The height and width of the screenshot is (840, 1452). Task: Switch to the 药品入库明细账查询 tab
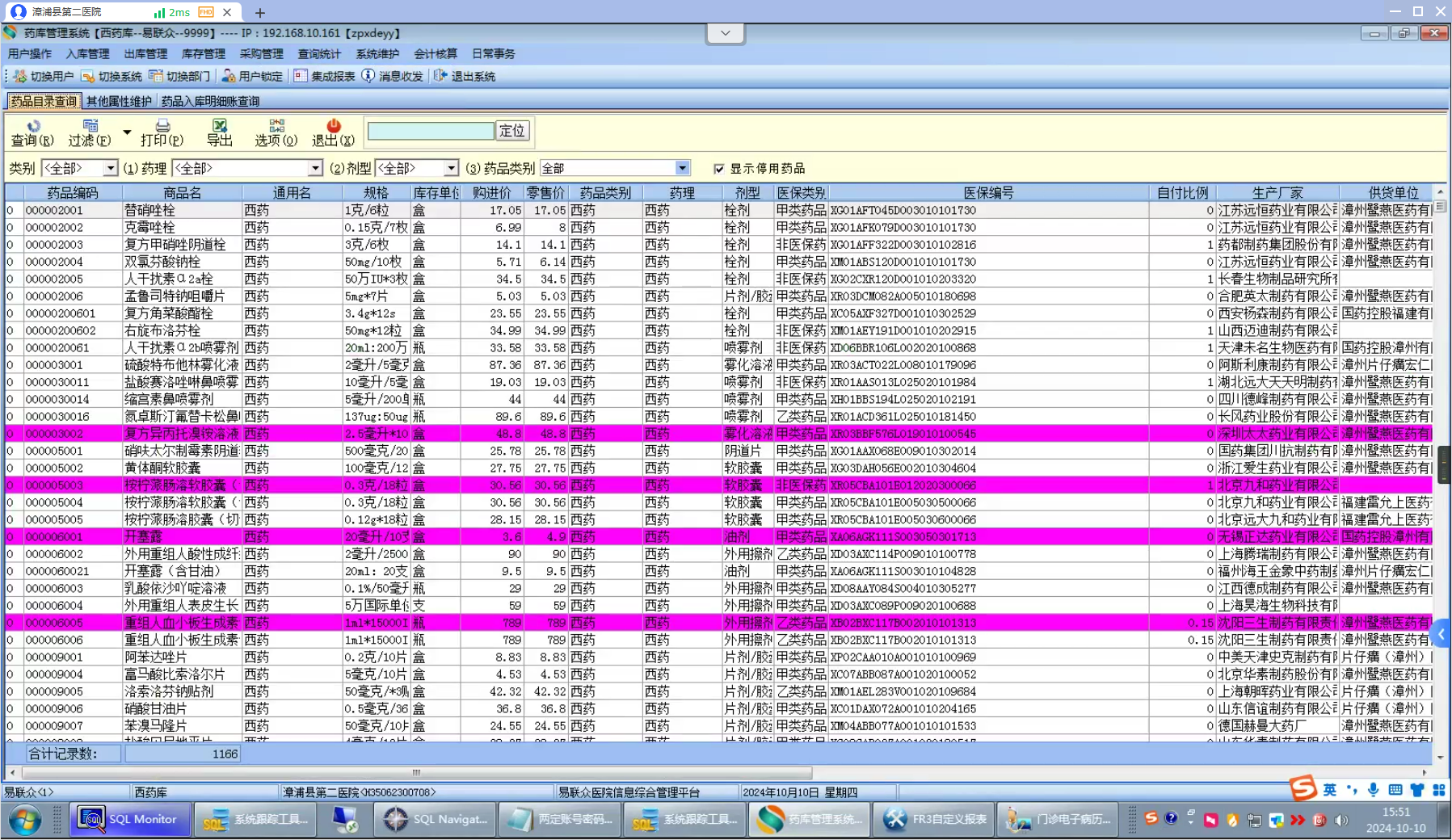click(210, 101)
